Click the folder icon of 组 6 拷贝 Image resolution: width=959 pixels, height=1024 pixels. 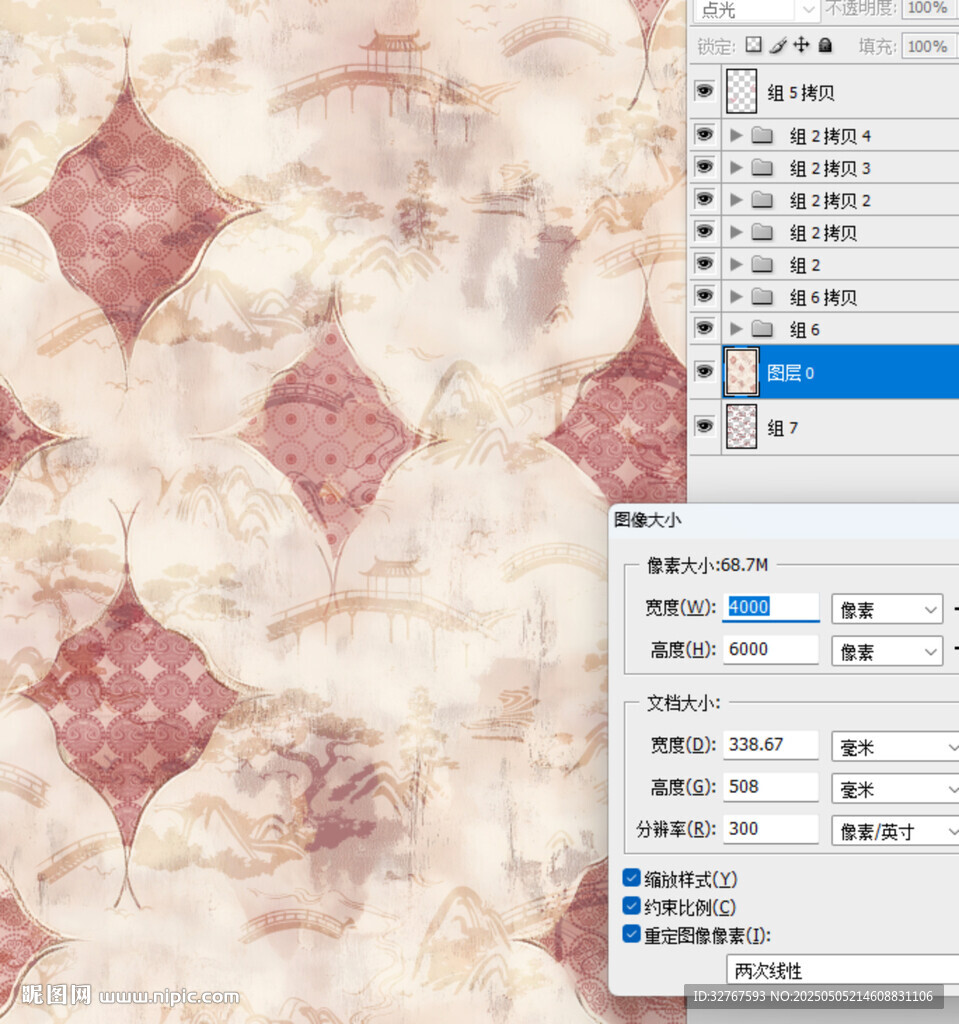(763, 297)
